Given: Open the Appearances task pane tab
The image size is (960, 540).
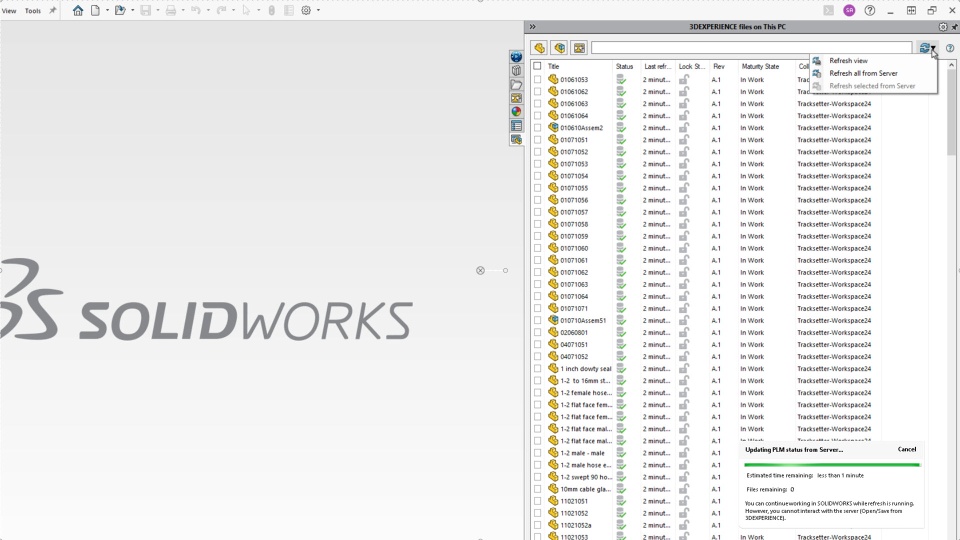Looking at the screenshot, I should (x=516, y=111).
